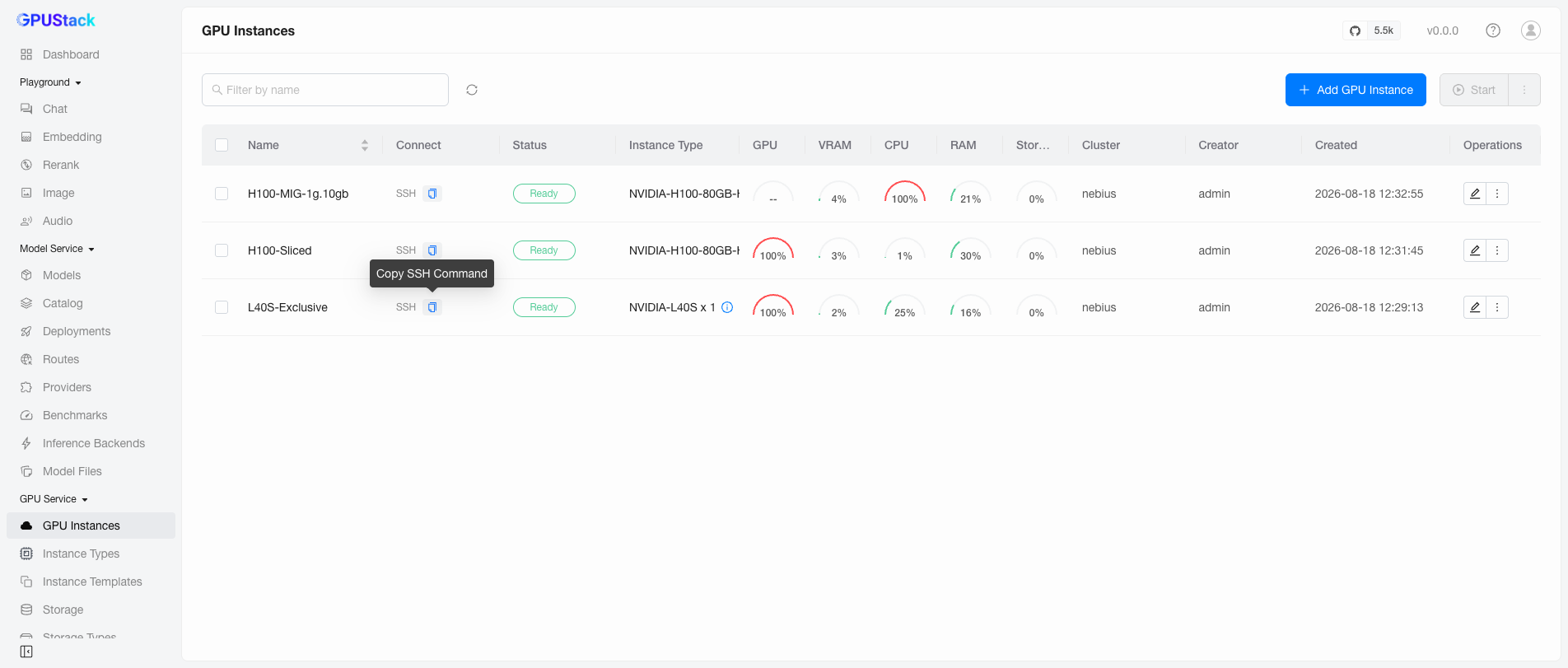Click the GPUStack logo
The width and height of the screenshot is (1568, 668).
click(x=56, y=20)
